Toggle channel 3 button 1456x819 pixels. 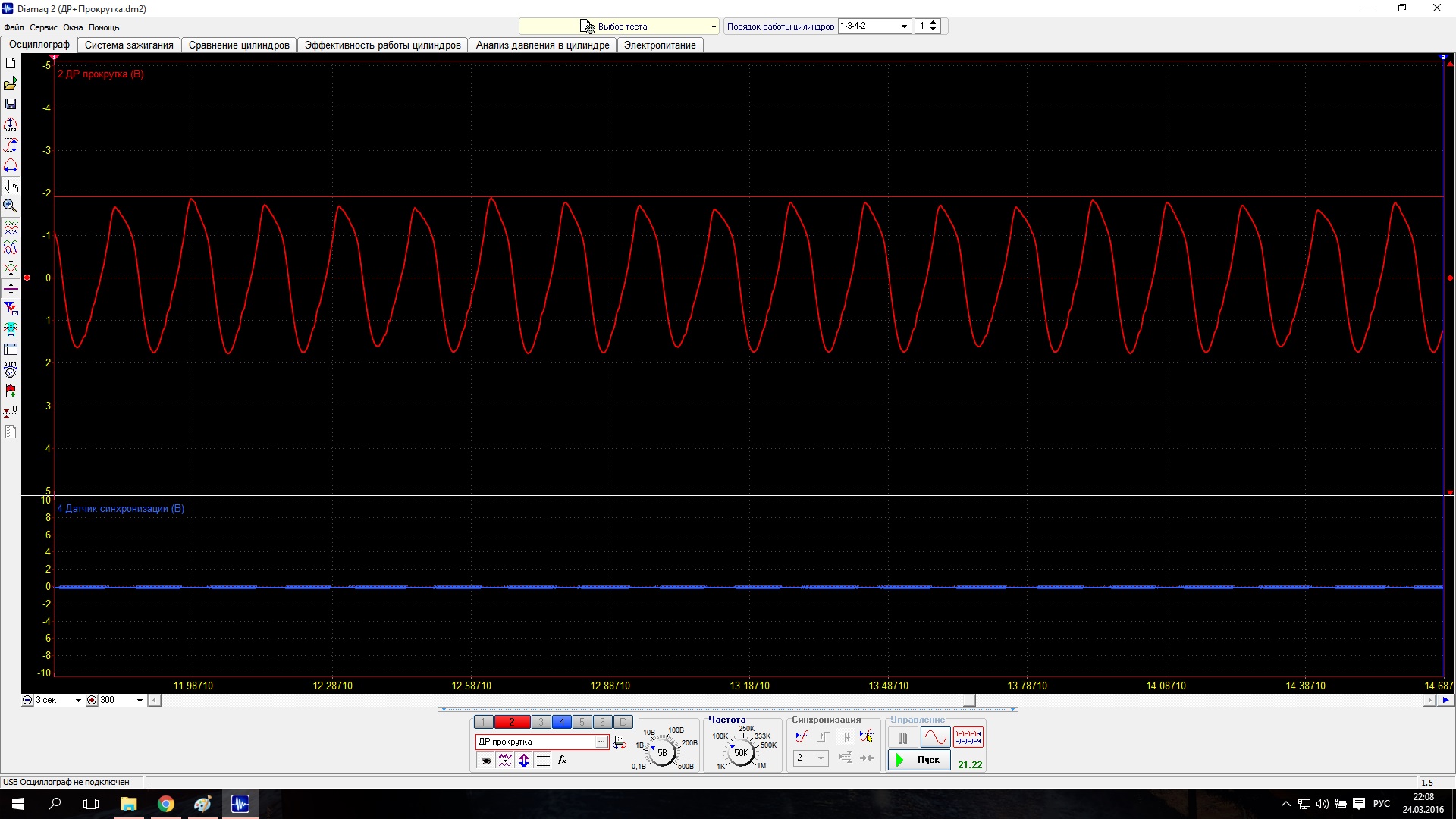[541, 723]
